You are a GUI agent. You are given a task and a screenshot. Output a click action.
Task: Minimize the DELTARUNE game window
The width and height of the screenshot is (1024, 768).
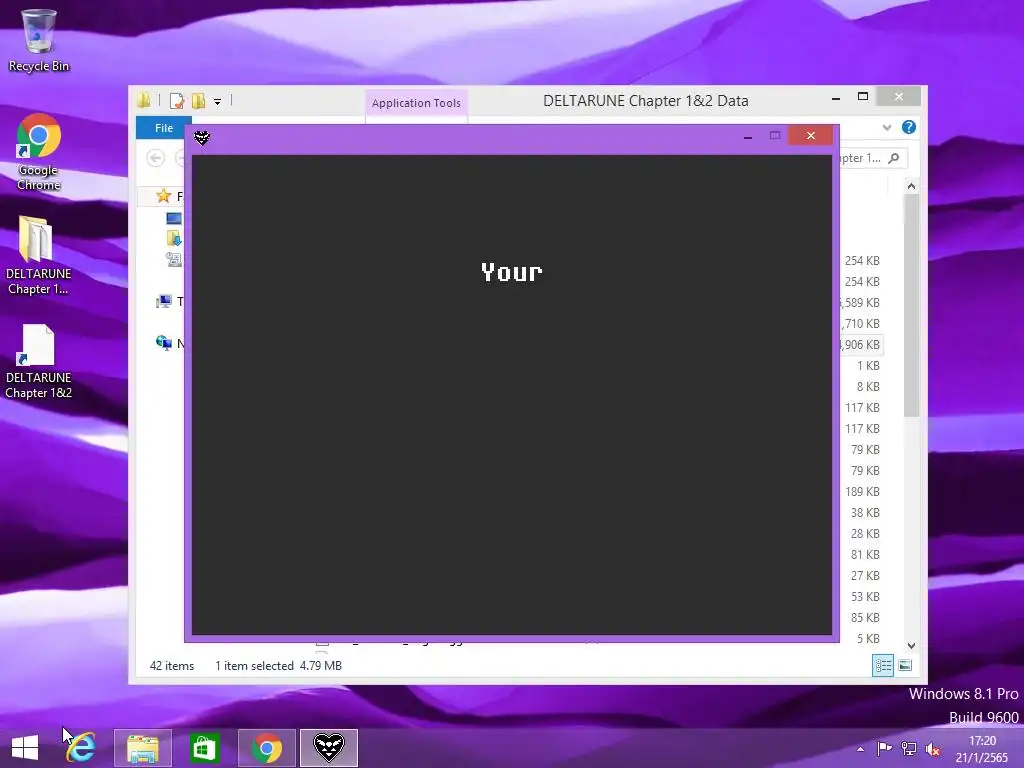pos(748,136)
